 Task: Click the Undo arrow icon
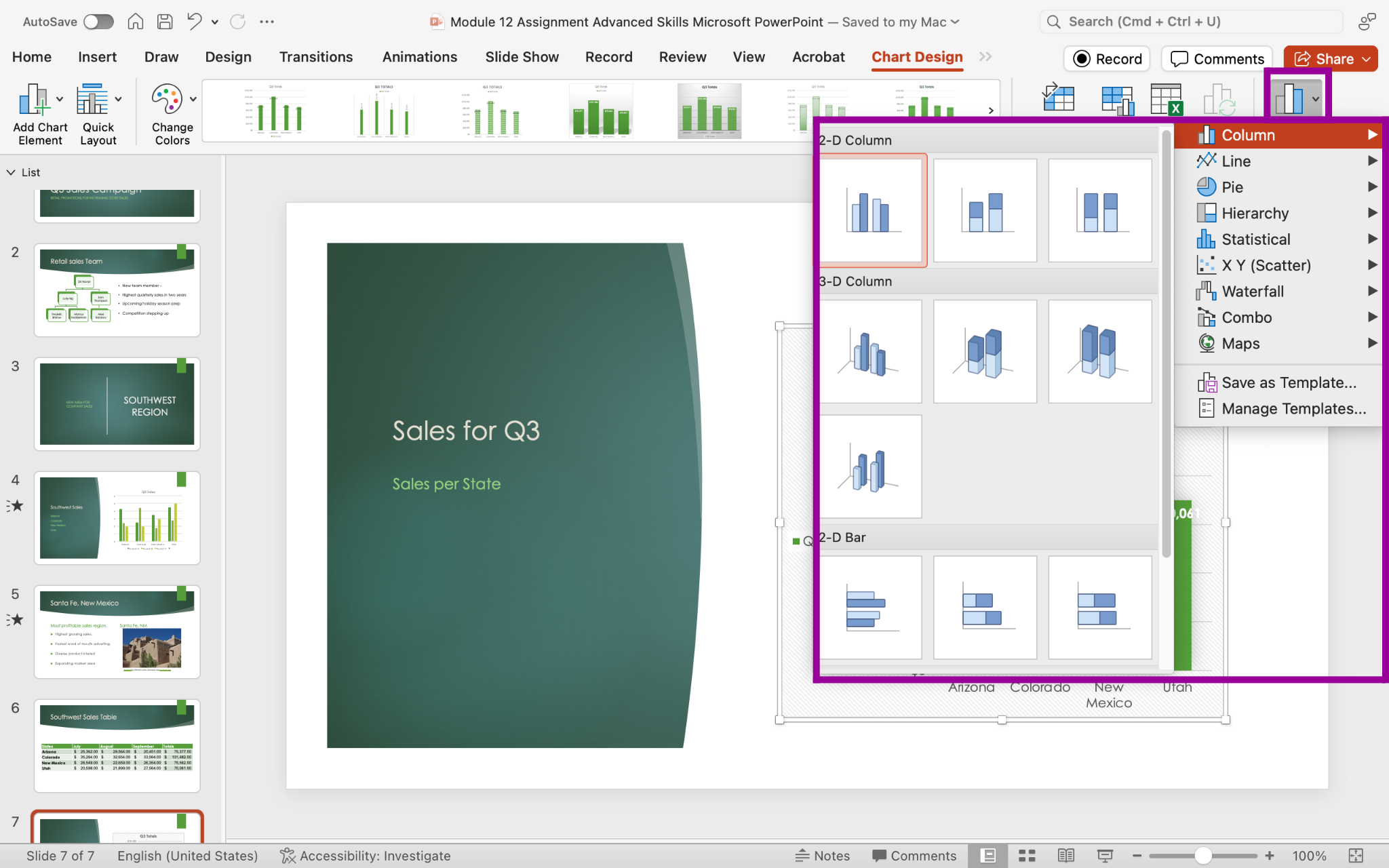(195, 22)
